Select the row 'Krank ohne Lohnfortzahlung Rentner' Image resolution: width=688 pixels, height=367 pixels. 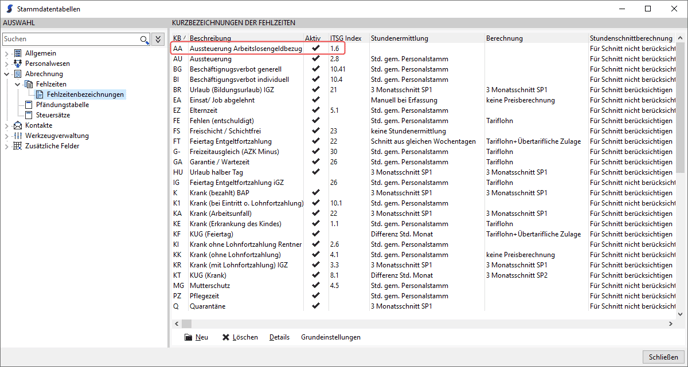coord(423,245)
